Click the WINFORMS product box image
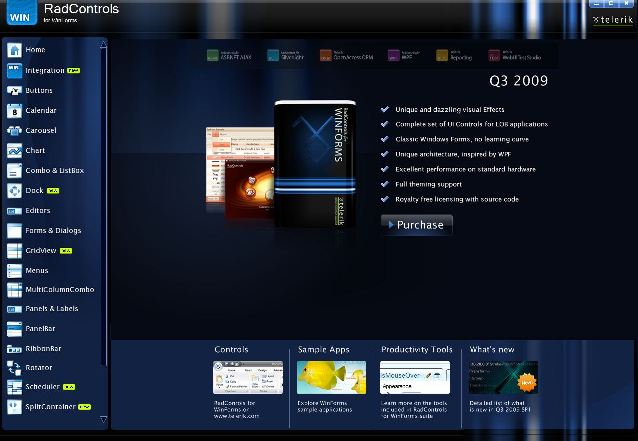The height and width of the screenshot is (441, 638). pos(315,164)
